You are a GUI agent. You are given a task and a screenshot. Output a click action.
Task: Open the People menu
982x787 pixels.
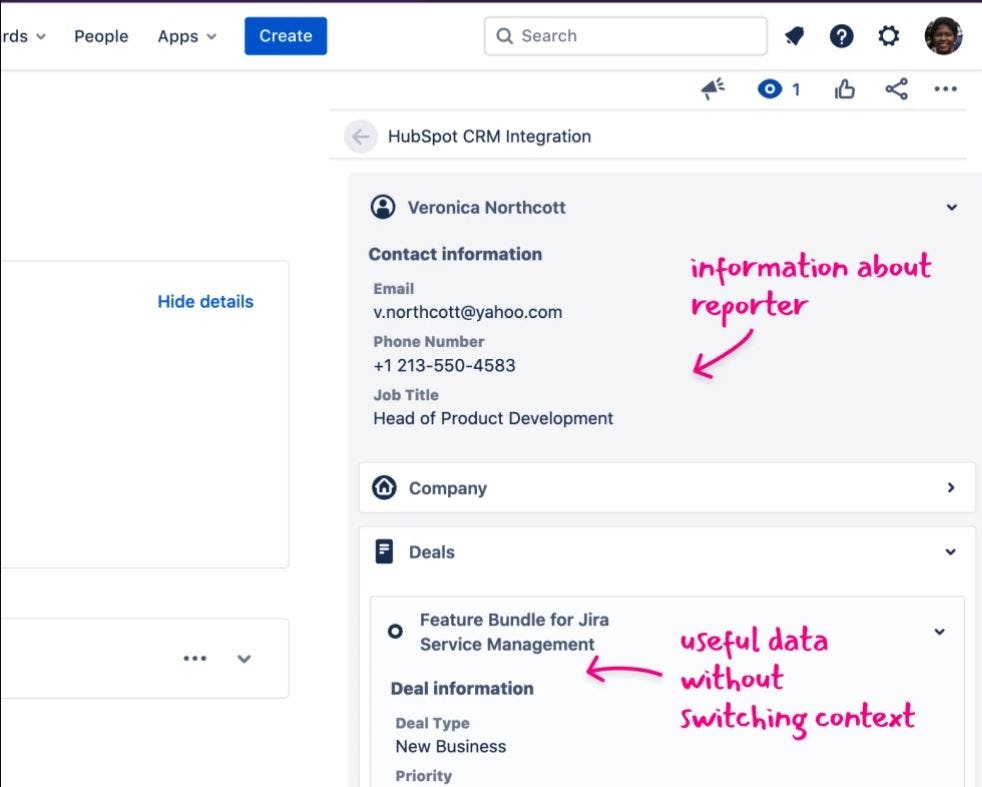(101, 36)
